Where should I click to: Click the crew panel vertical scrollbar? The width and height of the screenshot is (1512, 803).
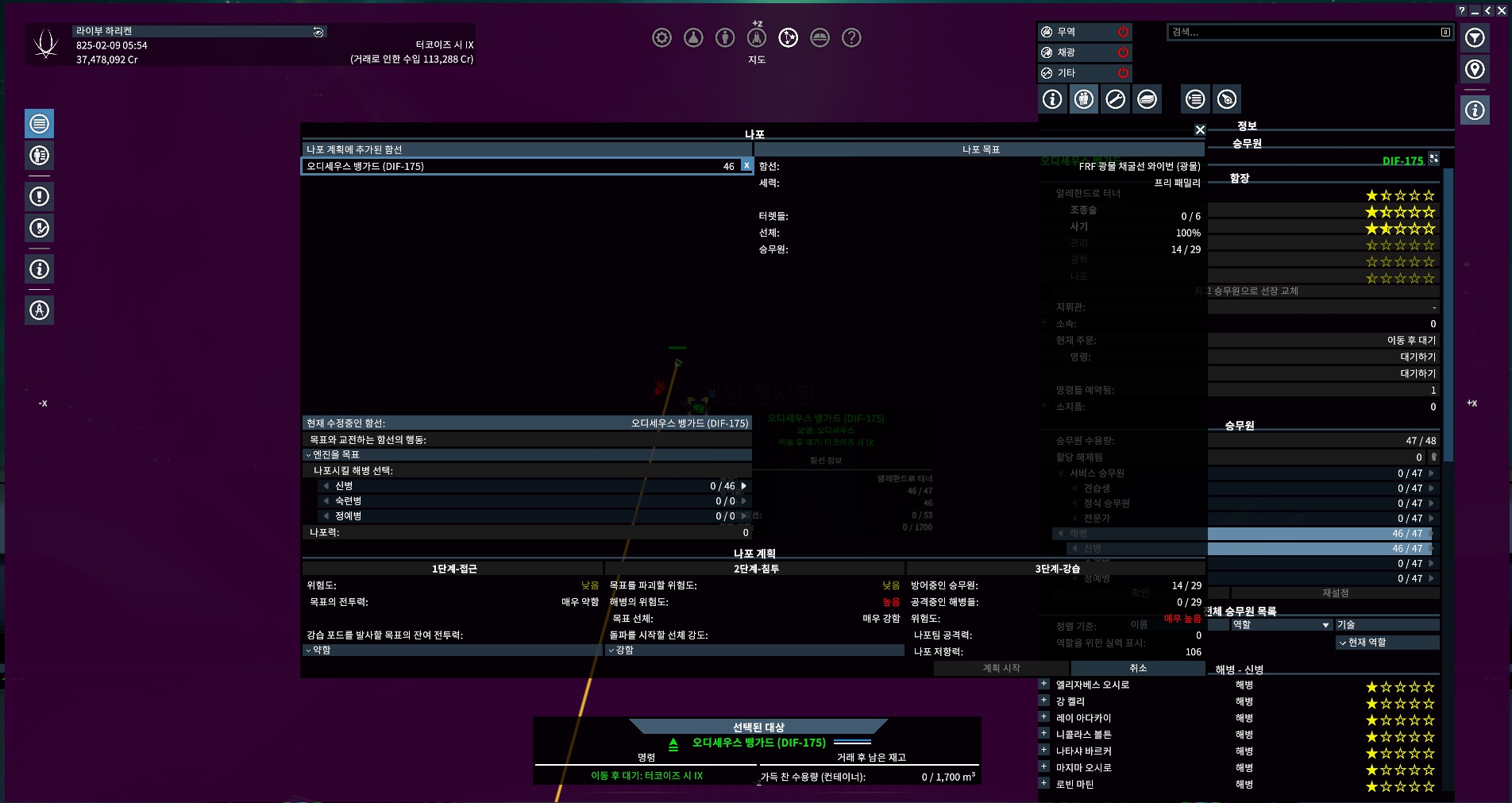click(x=1448, y=314)
